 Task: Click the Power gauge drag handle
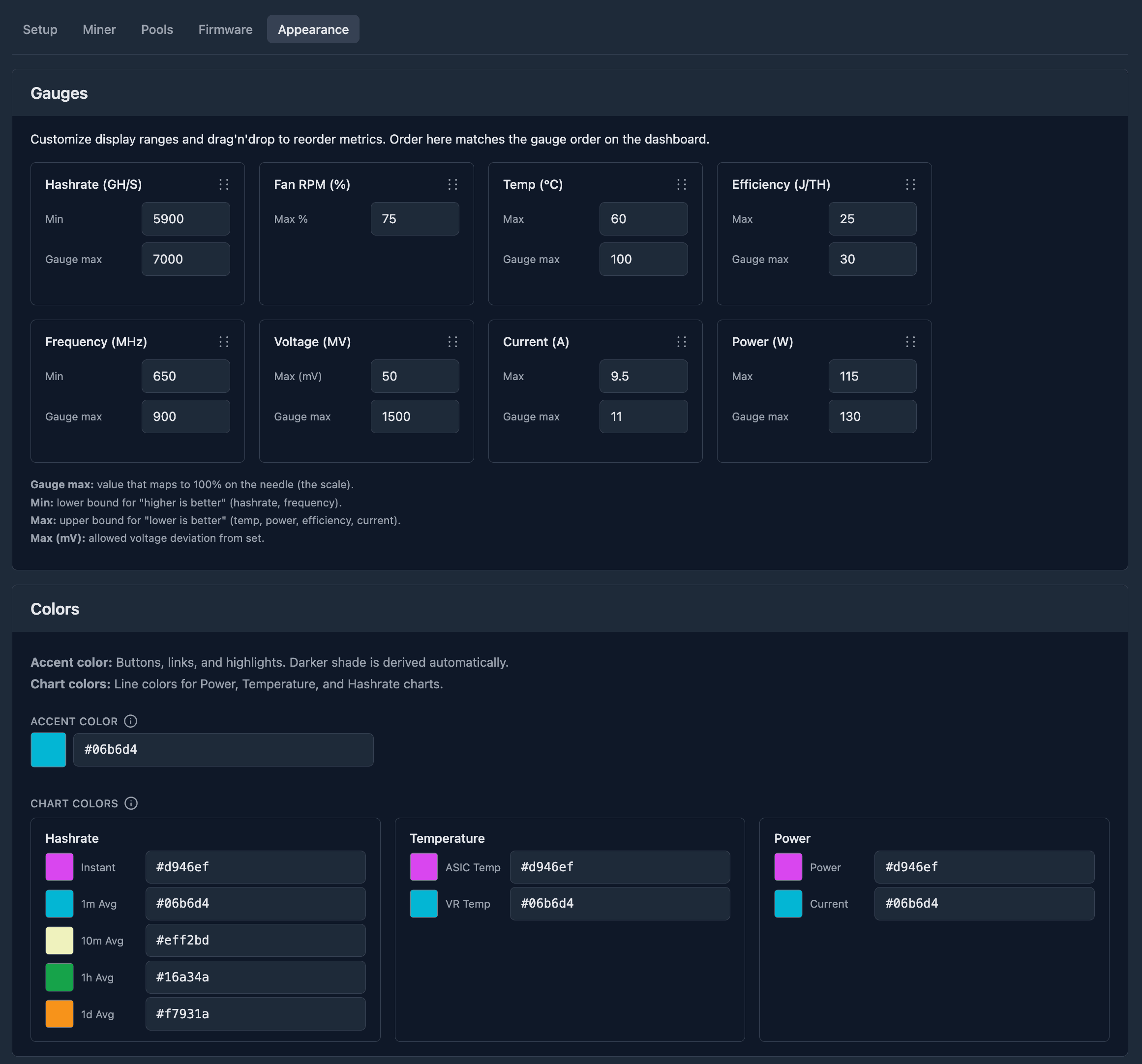[910, 342]
